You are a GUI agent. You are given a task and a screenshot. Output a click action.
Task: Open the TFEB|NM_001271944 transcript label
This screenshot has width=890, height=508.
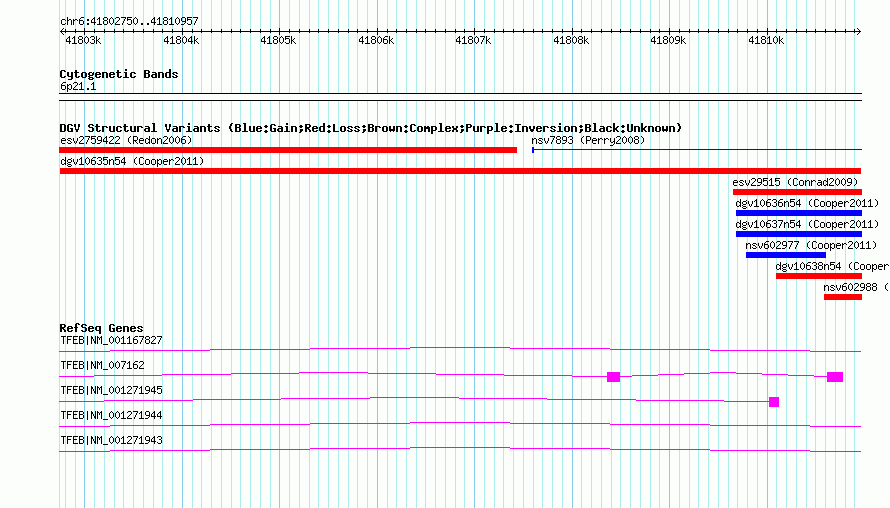(111, 415)
